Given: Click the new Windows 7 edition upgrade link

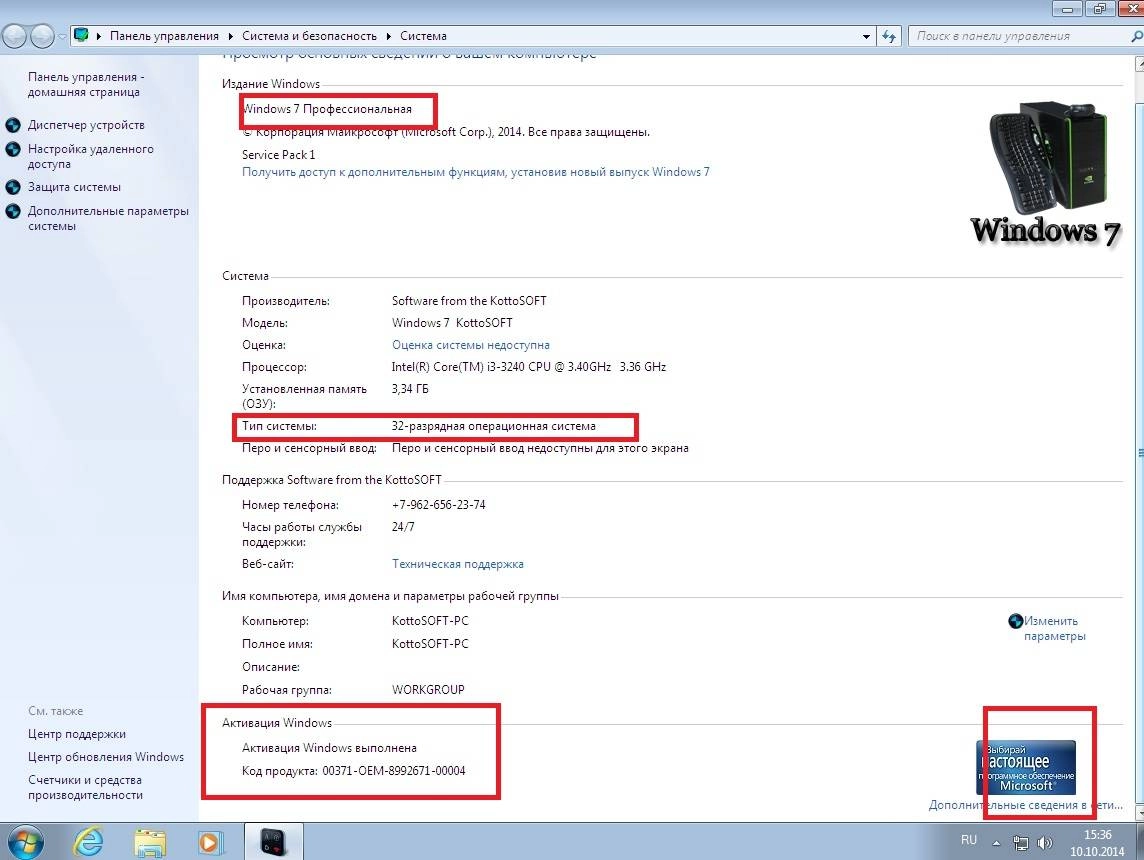Looking at the screenshot, I should point(476,172).
